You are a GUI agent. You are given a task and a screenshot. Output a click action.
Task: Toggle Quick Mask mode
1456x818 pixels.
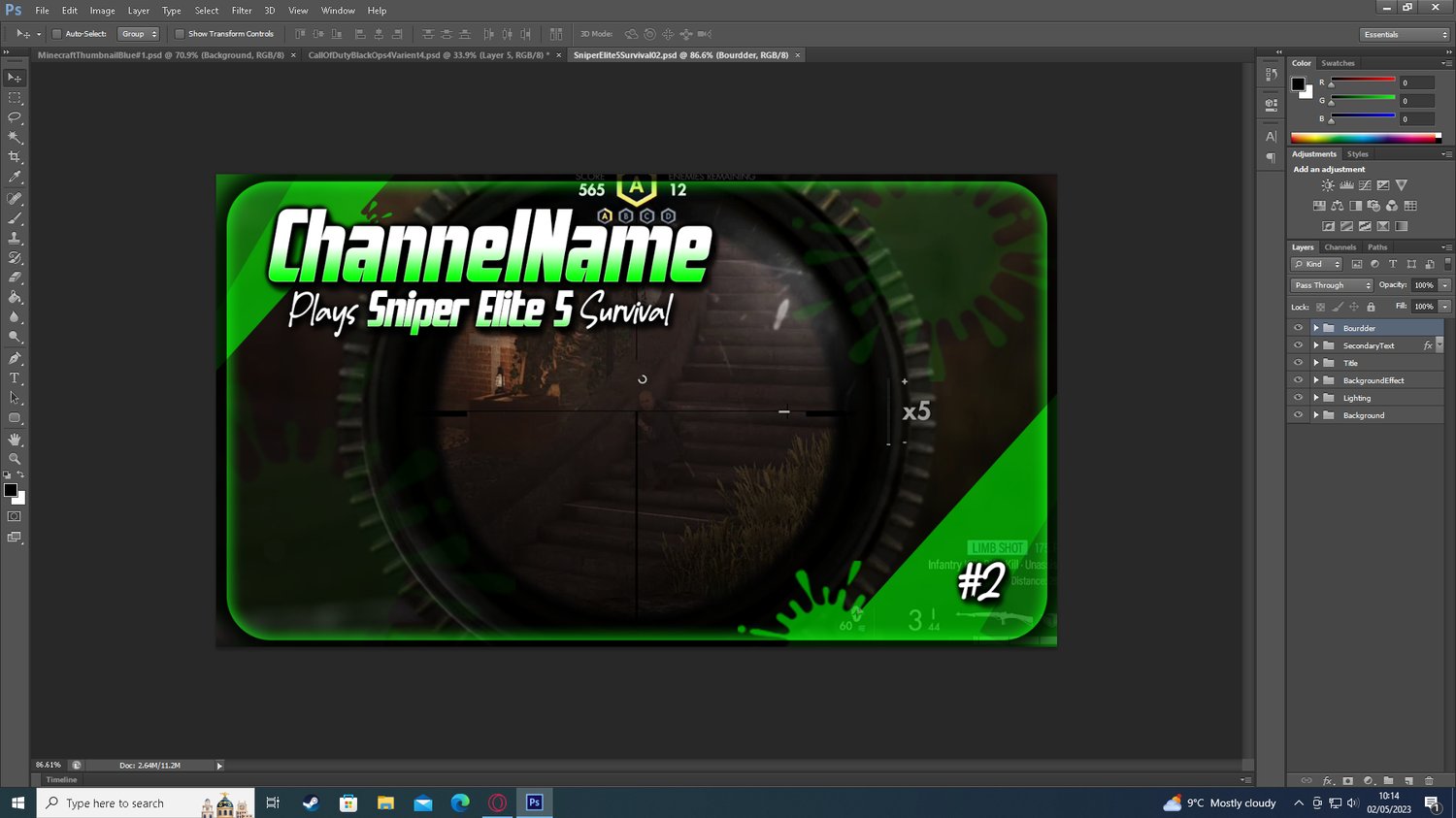pyautogui.click(x=15, y=517)
